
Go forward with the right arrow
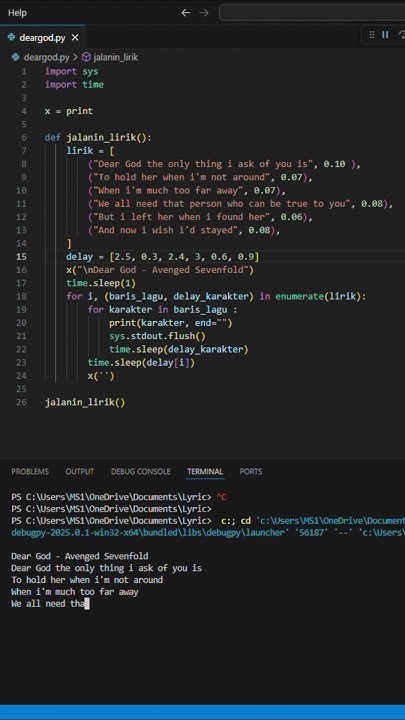[204, 13]
